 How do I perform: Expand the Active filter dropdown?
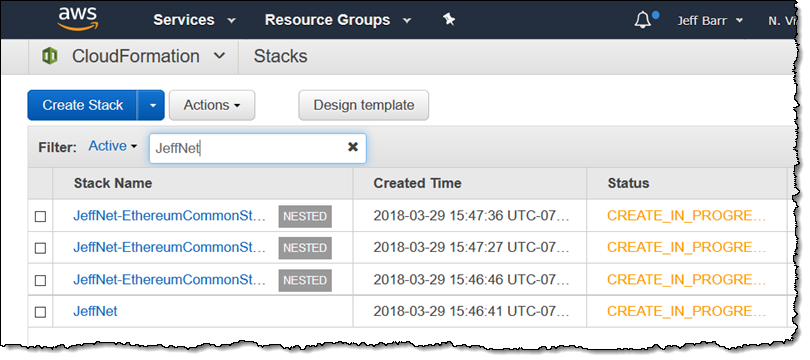[x=113, y=147]
